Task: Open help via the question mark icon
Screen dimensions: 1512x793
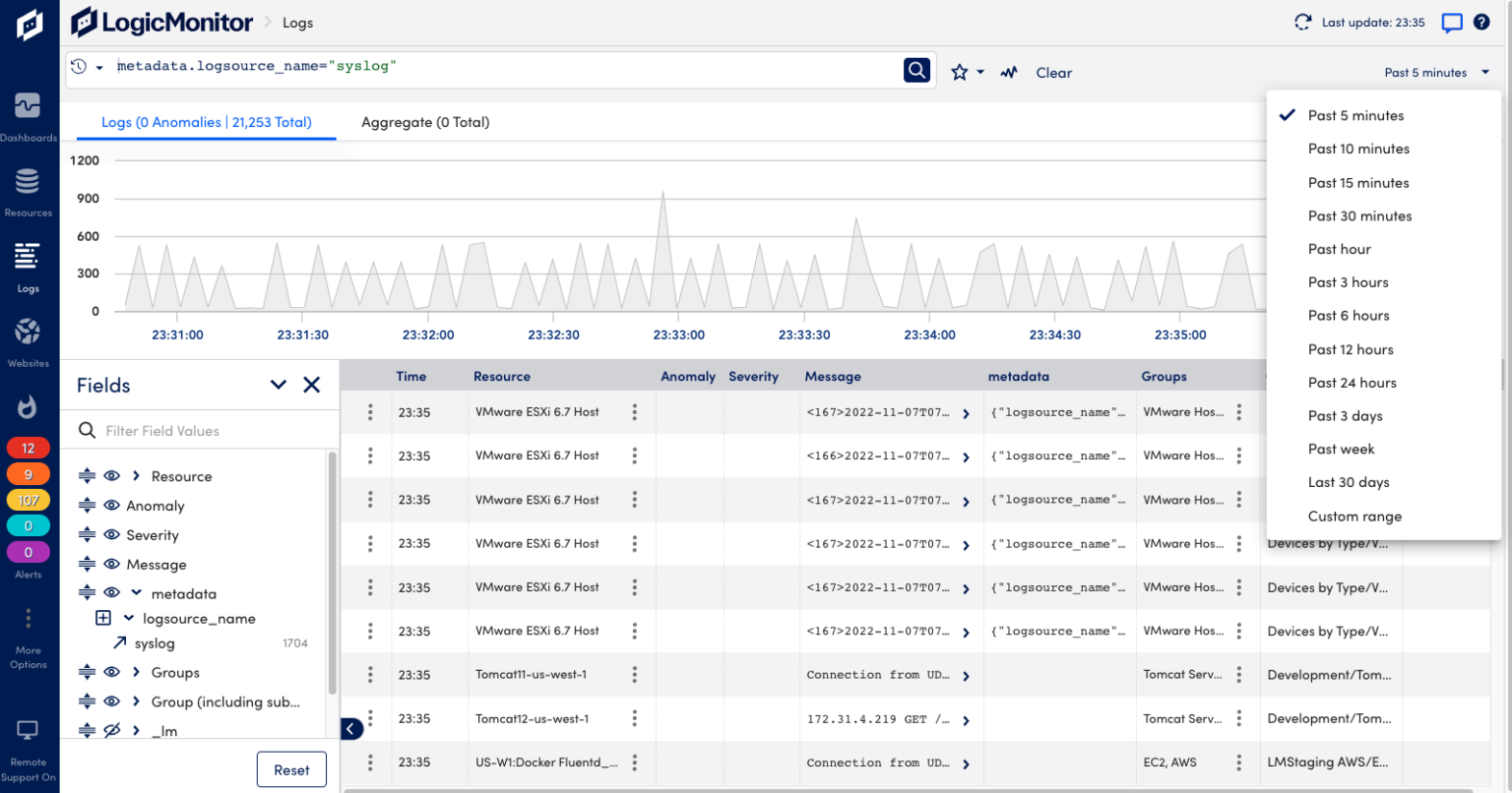Action: (1483, 22)
